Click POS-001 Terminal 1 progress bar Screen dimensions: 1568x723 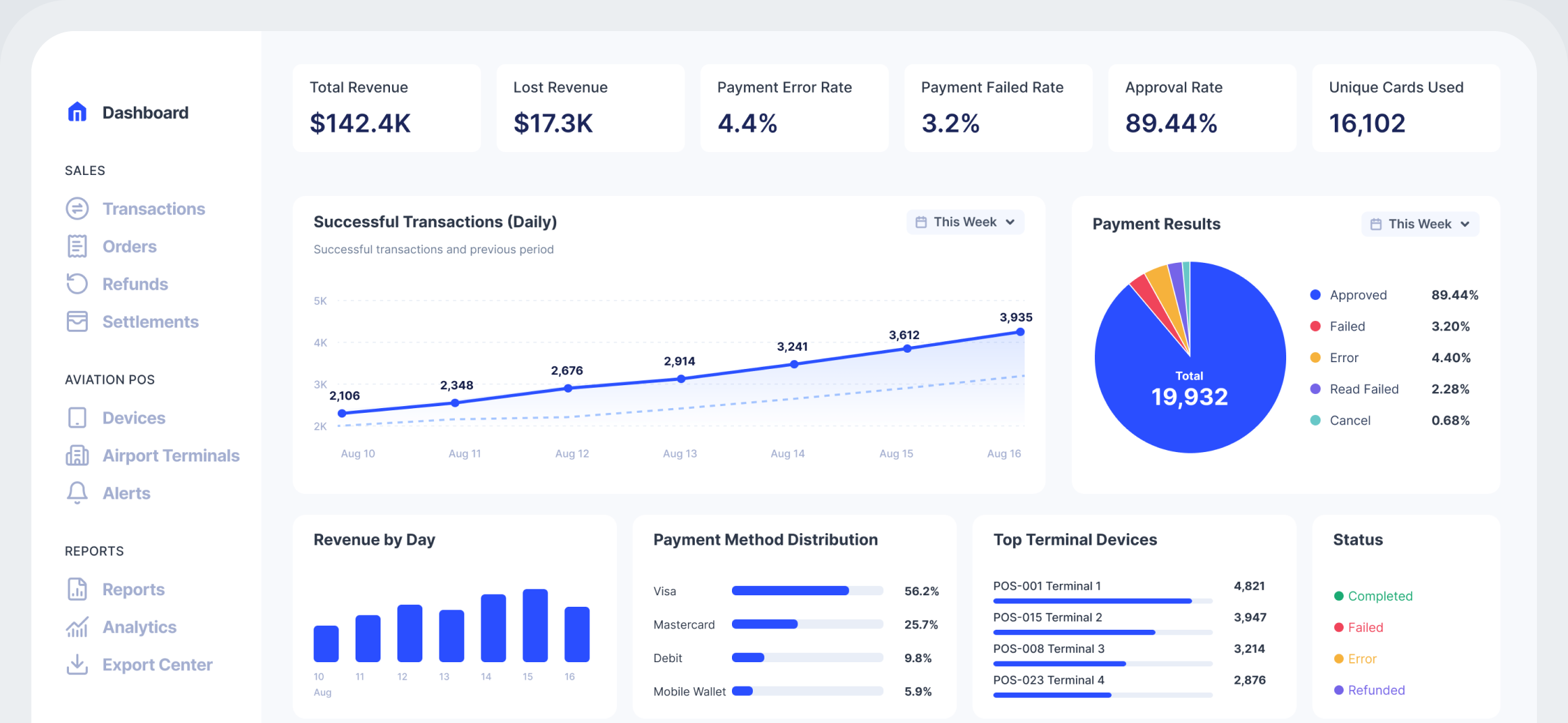coord(1103,601)
